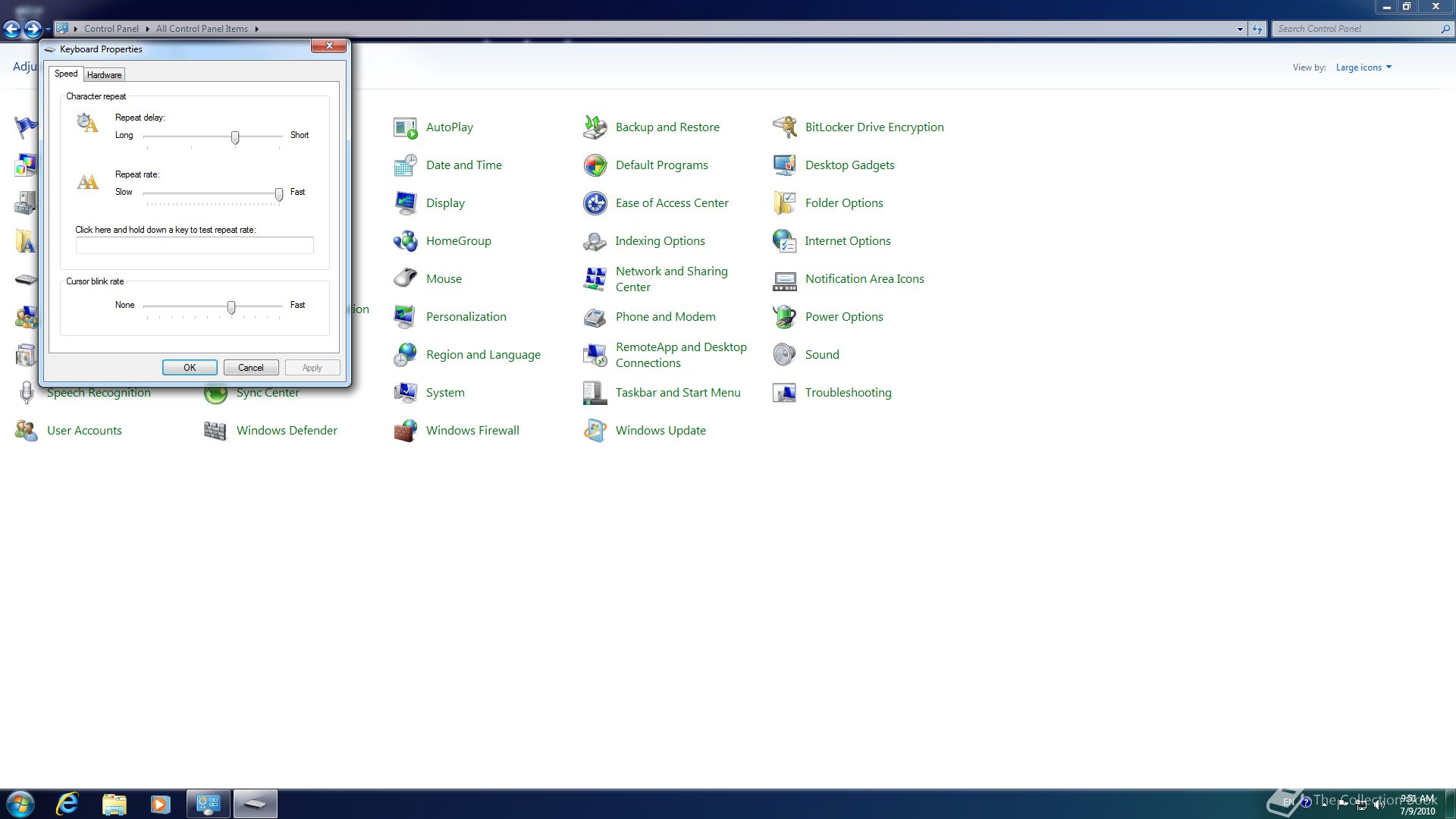Open Internet Options icon
Image resolution: width=1456 pixels, height=819 pixels.
click(785, 241)
